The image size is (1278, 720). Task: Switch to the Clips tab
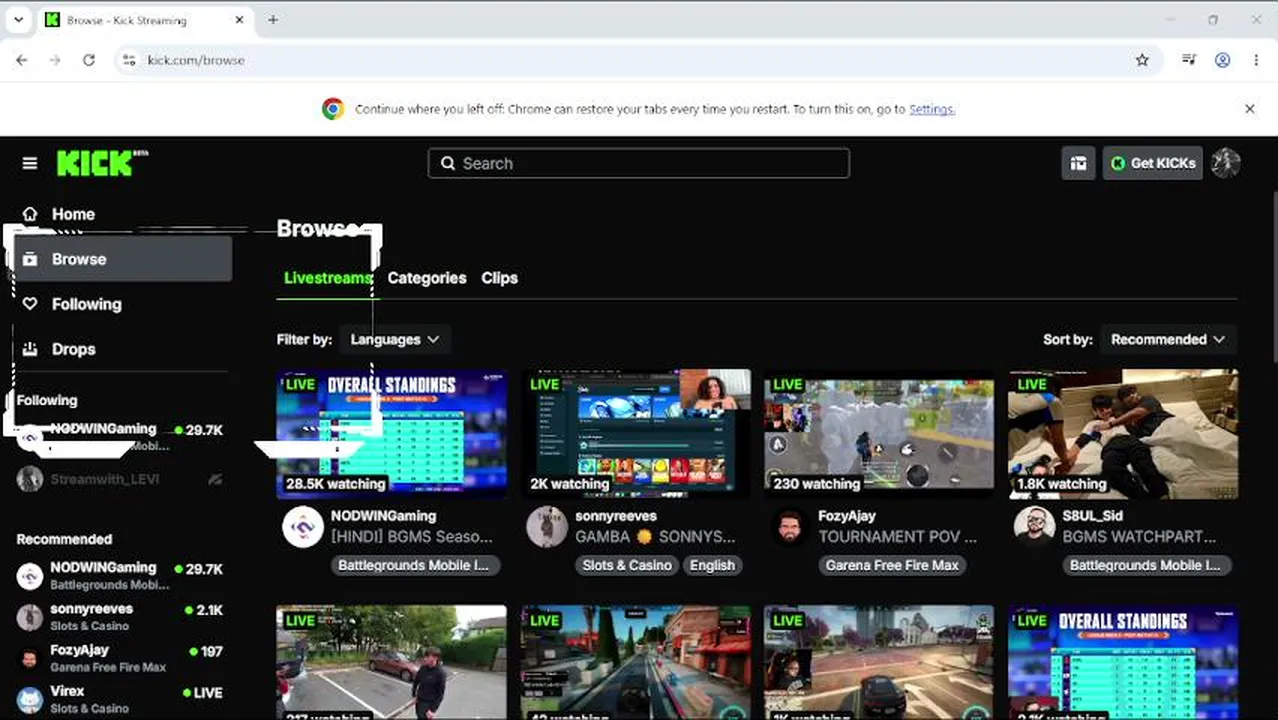point(499,278)
